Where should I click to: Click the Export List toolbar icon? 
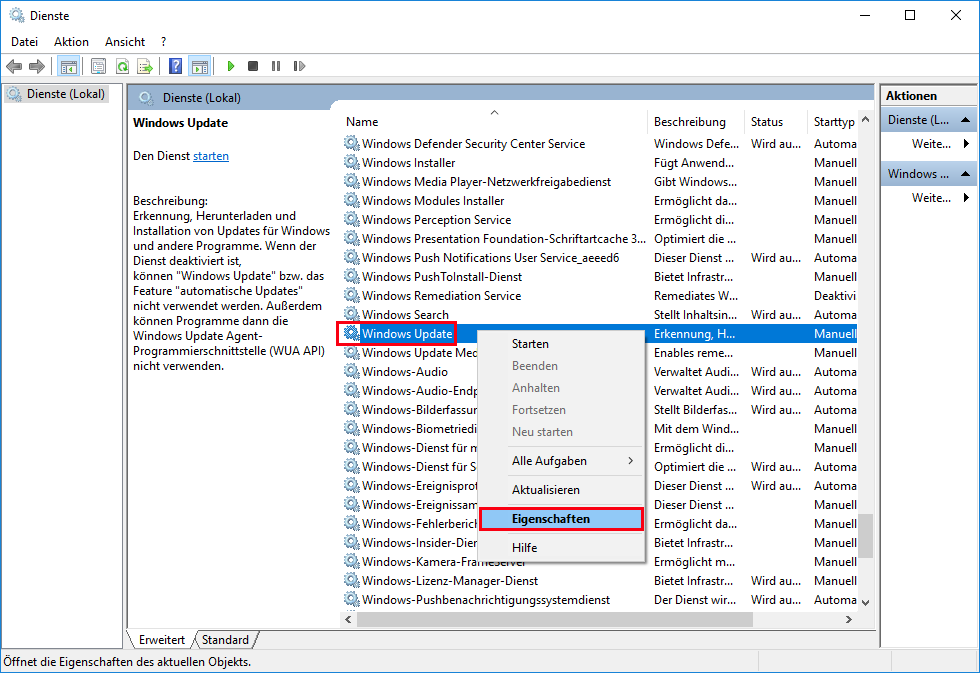pyautogui.click(x=144, y=66)
